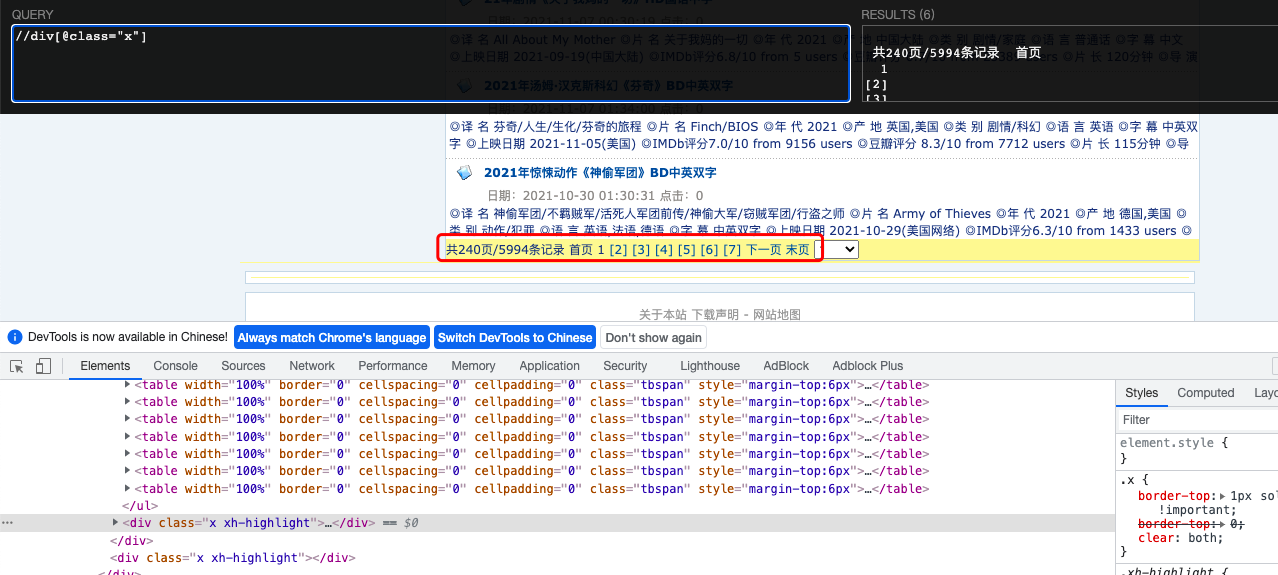Viewport: 1278px width, 575px height.
Task: Expand the selected div class="x xh-highlight" node
Action: [115, 523]
